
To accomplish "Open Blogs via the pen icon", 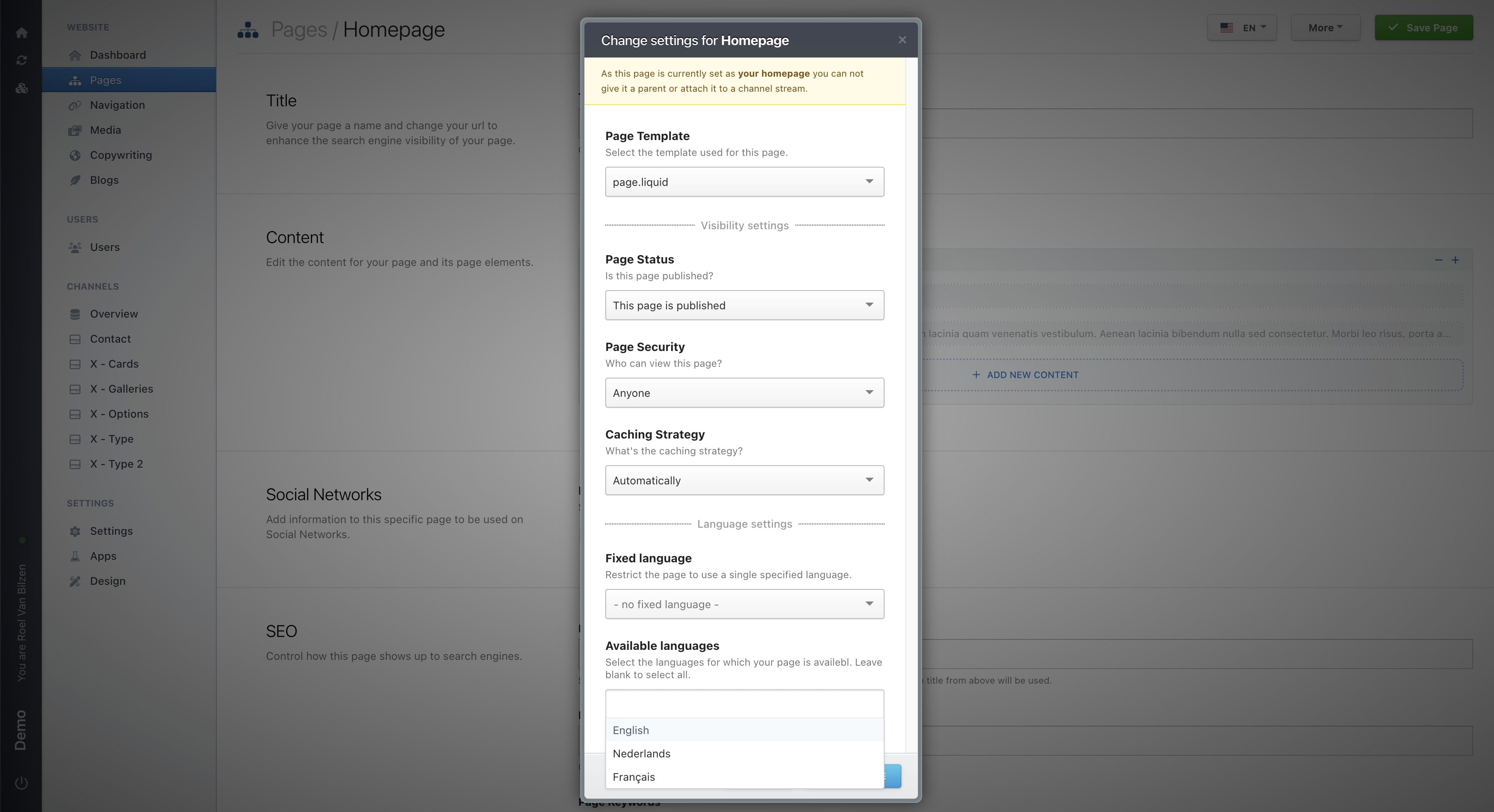I will pos(75,180).
